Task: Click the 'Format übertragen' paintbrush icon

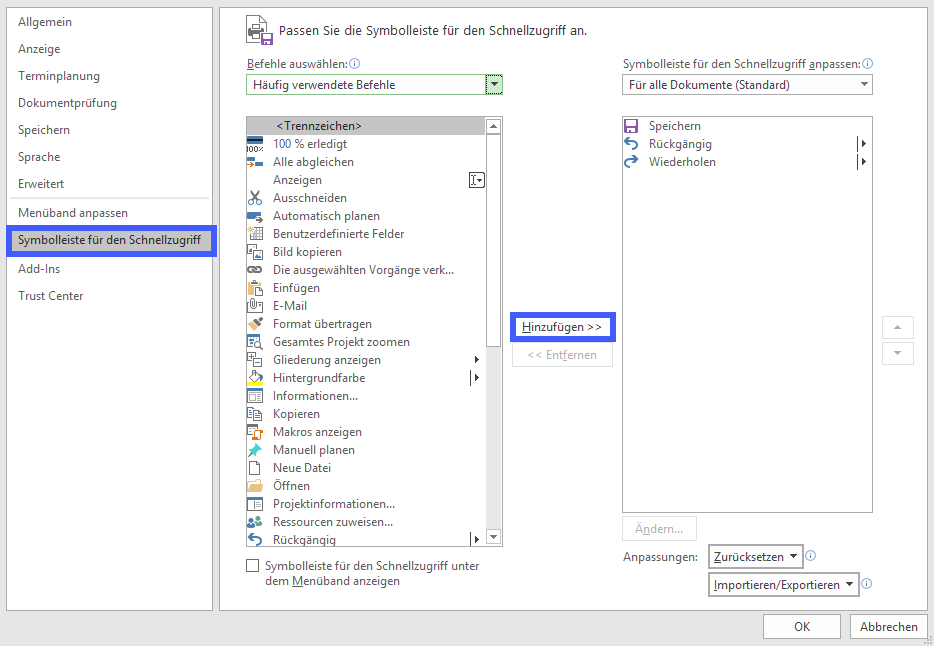Action: (x=255, y=324)
